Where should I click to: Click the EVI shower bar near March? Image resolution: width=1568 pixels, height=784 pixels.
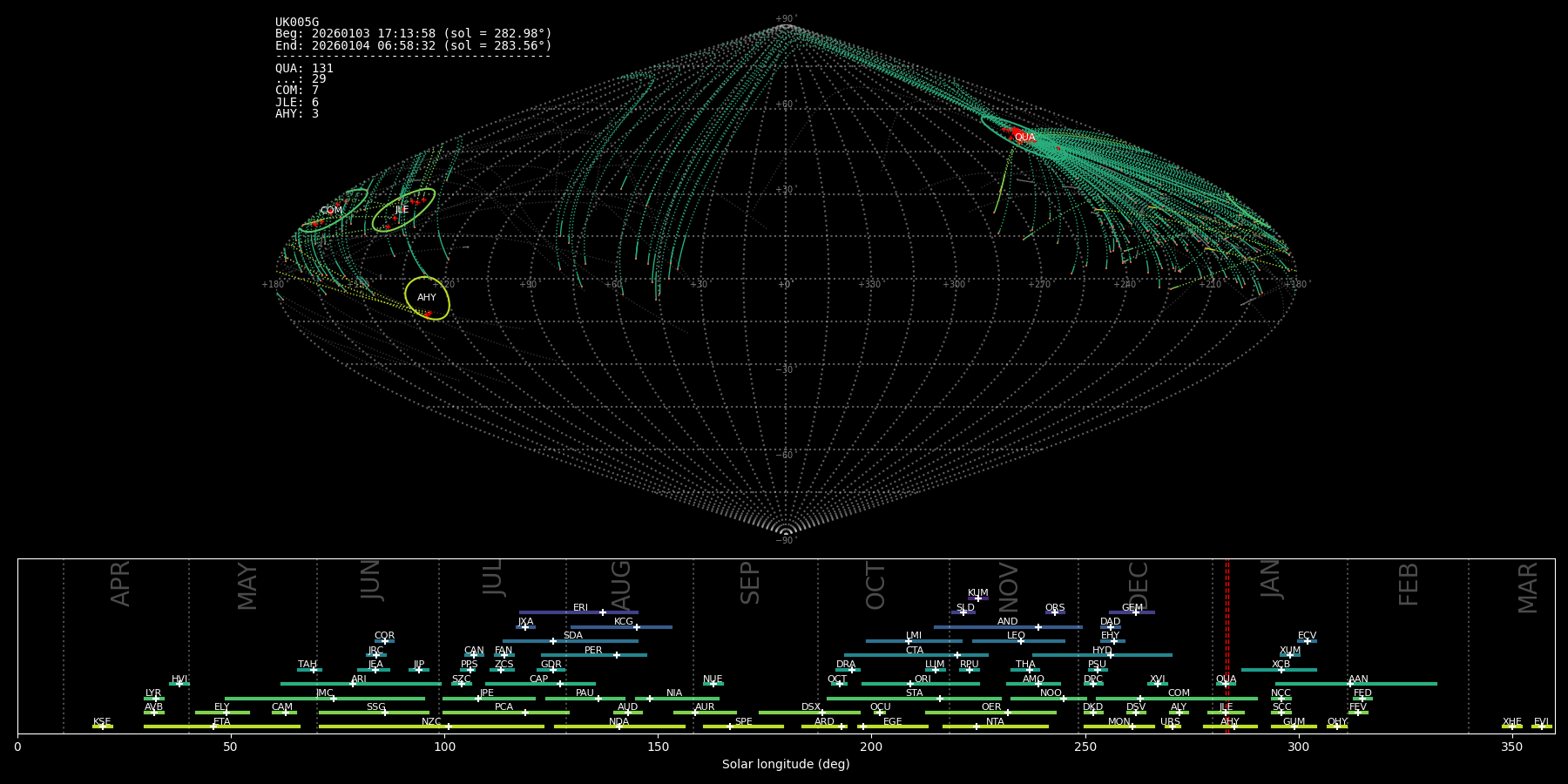click(x=1541, y=727)
